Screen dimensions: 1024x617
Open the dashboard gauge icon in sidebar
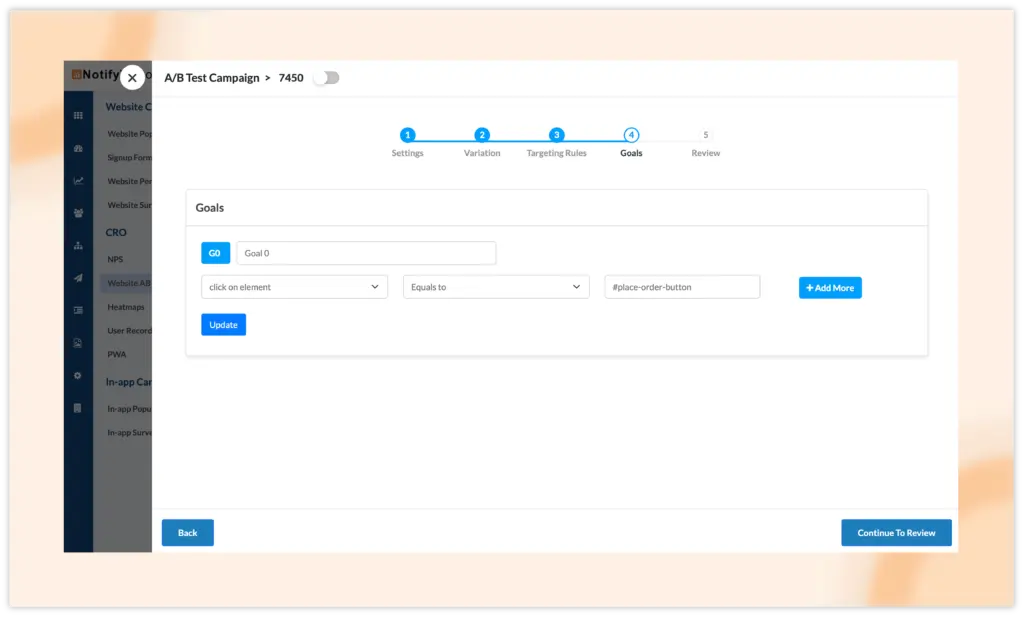[78, 149]
